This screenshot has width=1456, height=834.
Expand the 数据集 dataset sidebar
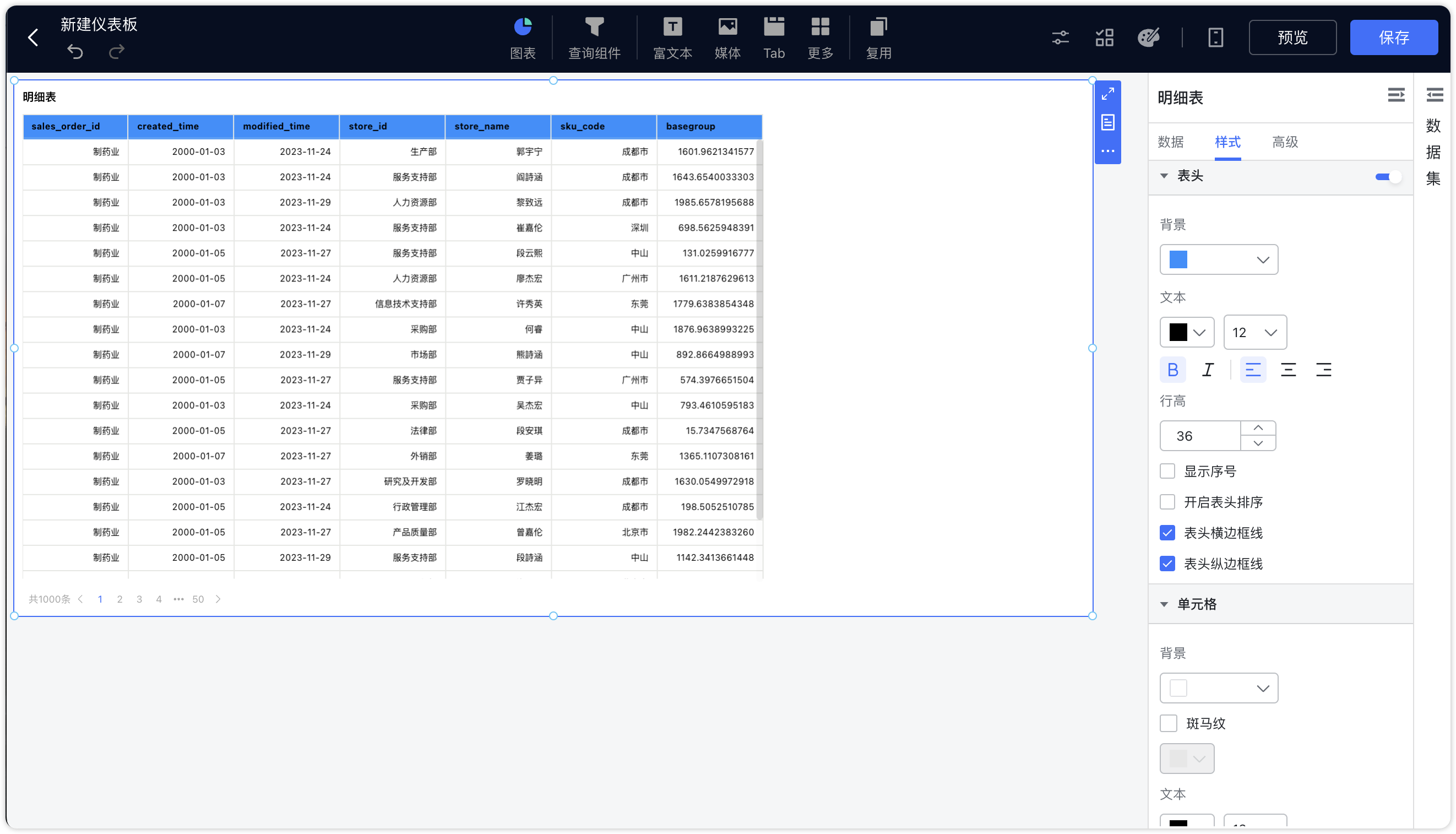point(1434,95)
